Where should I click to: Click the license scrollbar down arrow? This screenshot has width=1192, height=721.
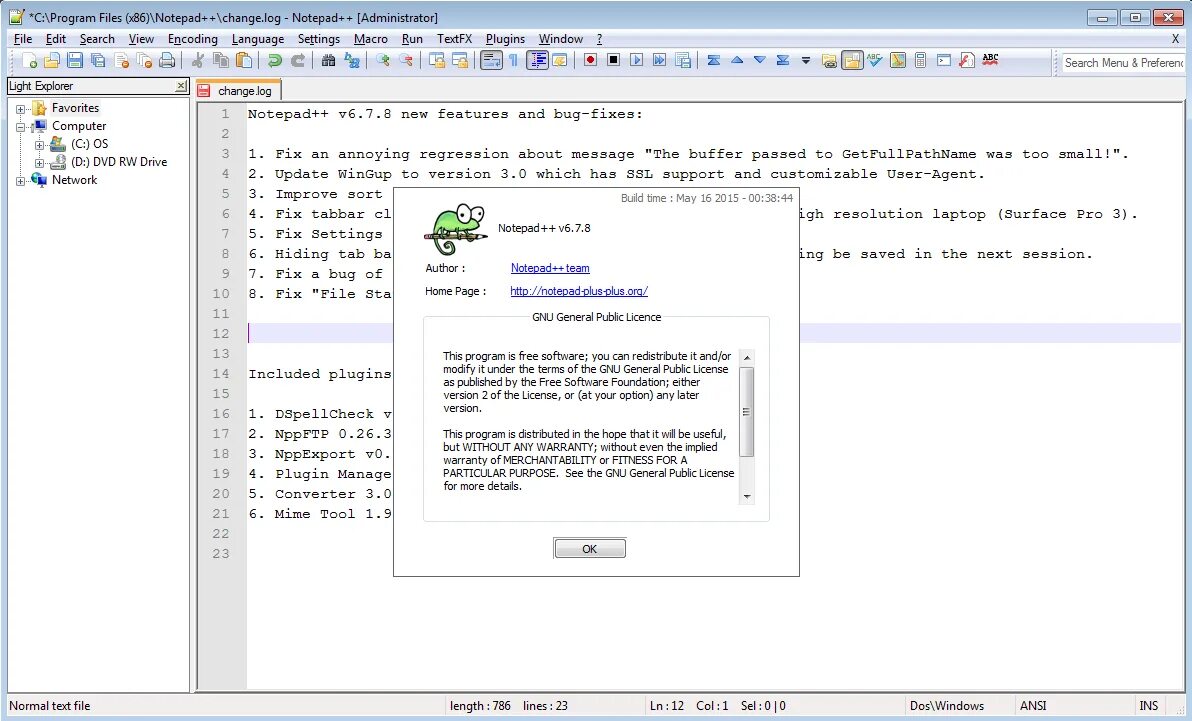747,497
